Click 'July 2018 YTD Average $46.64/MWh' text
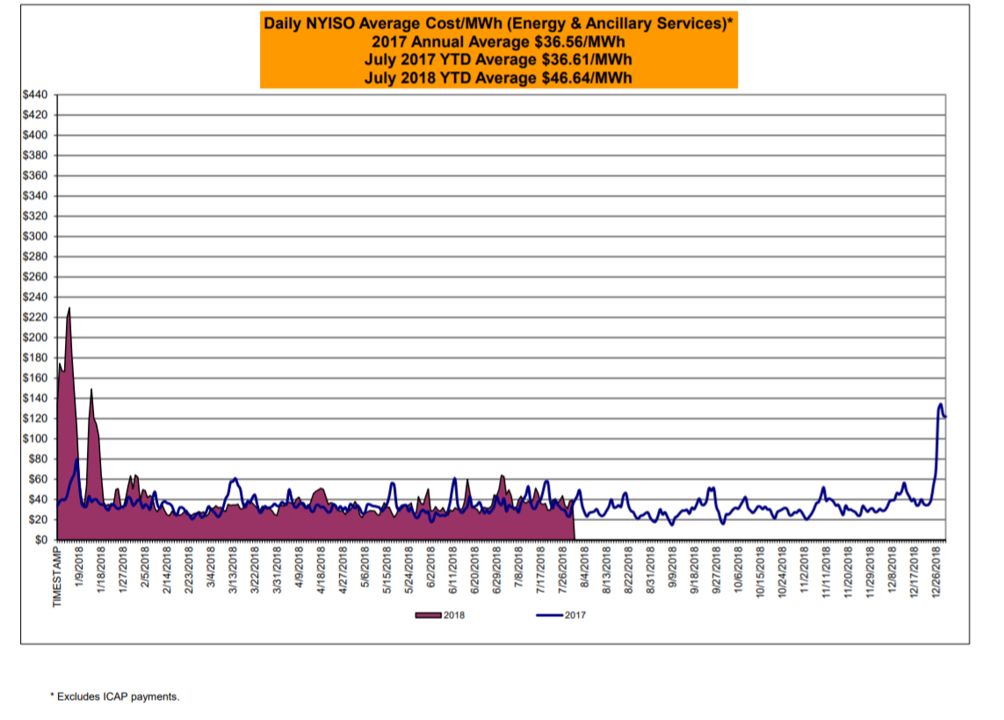The image size is (1004, 720). coord(498,78)
